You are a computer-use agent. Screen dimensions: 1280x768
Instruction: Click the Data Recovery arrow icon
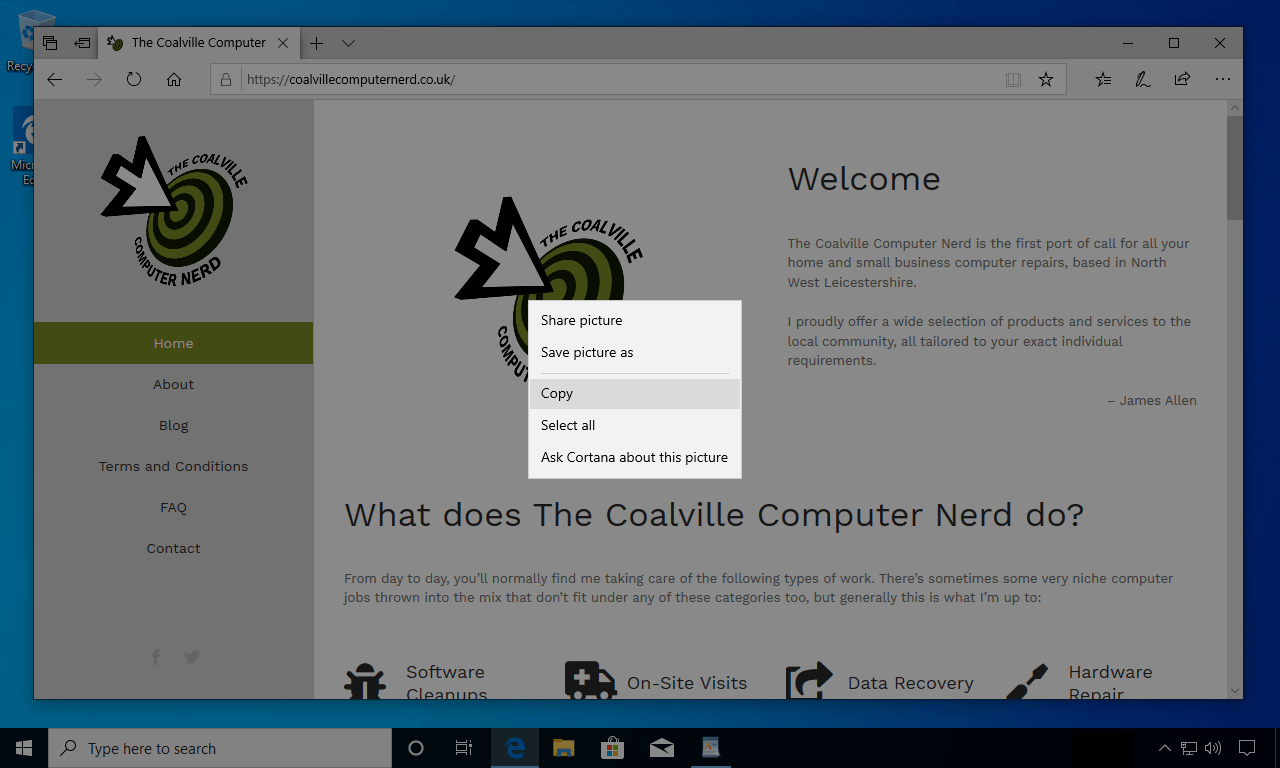pyautogui.click(x=810, y=680)
